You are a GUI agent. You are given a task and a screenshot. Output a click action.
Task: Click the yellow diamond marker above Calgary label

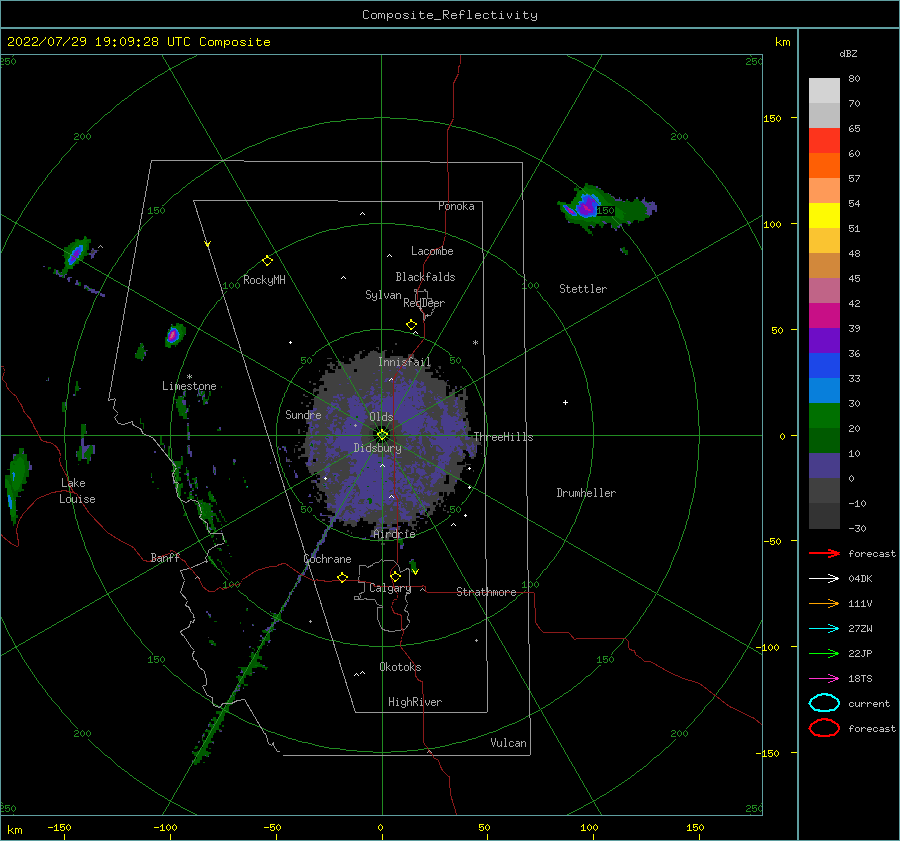pyautogui.click(x=395, y=576)
